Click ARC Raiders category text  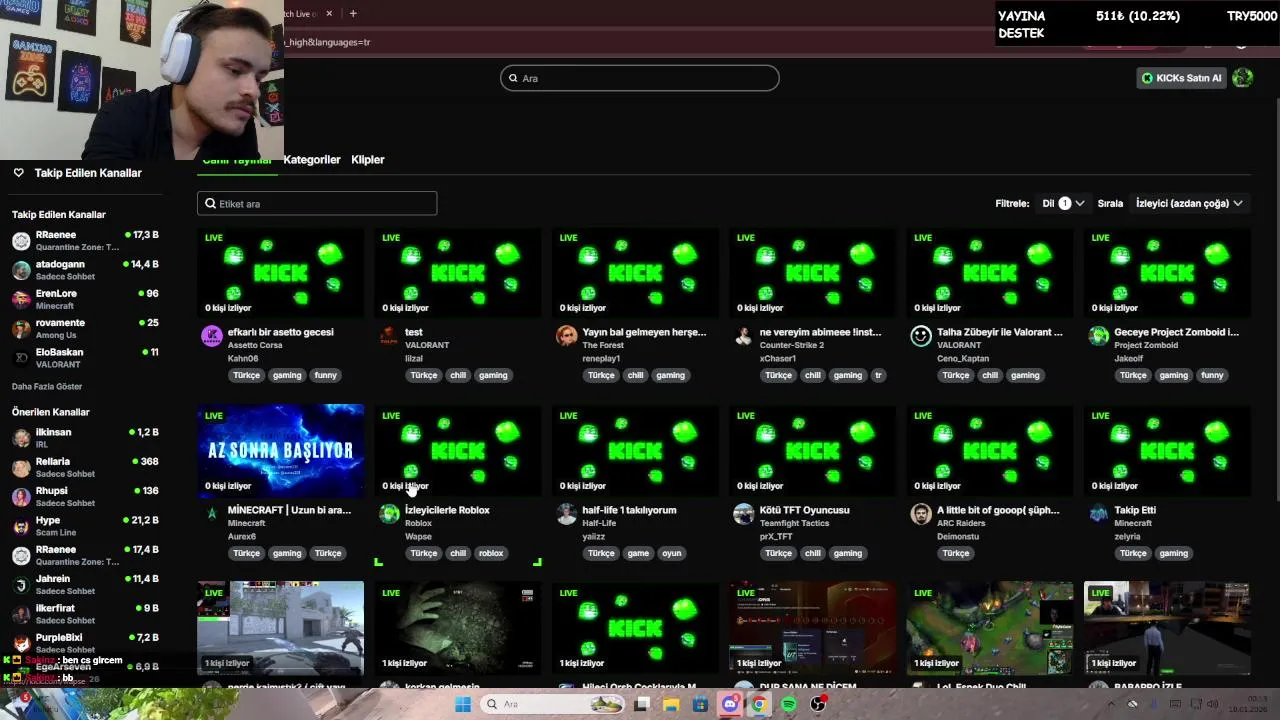pyautogui.click(x=961, y=523)
